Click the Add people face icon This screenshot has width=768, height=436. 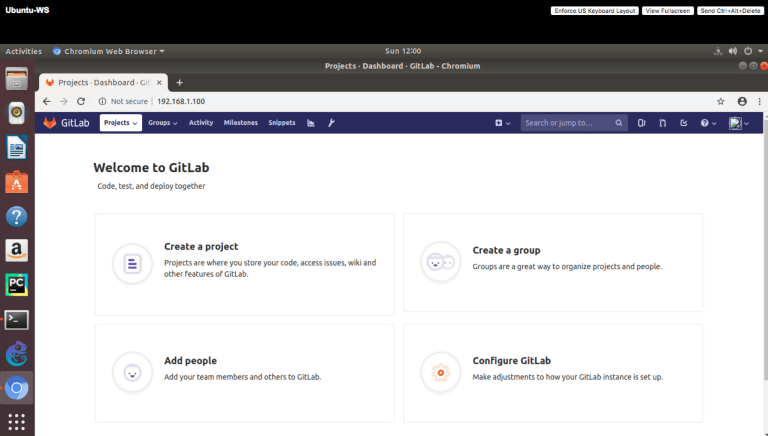pos(132,372)
